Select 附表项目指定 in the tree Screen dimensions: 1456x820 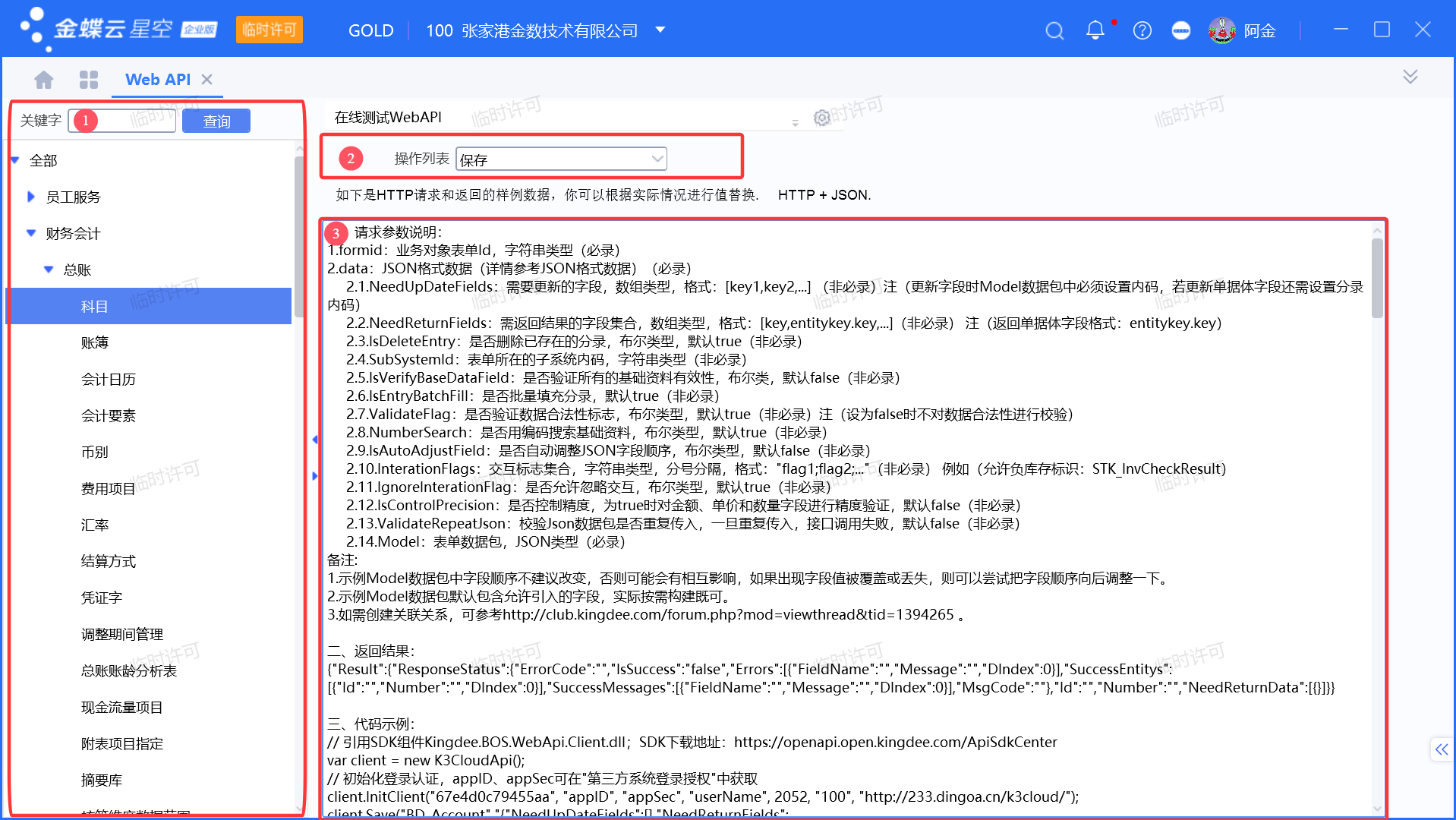[122, 743]
